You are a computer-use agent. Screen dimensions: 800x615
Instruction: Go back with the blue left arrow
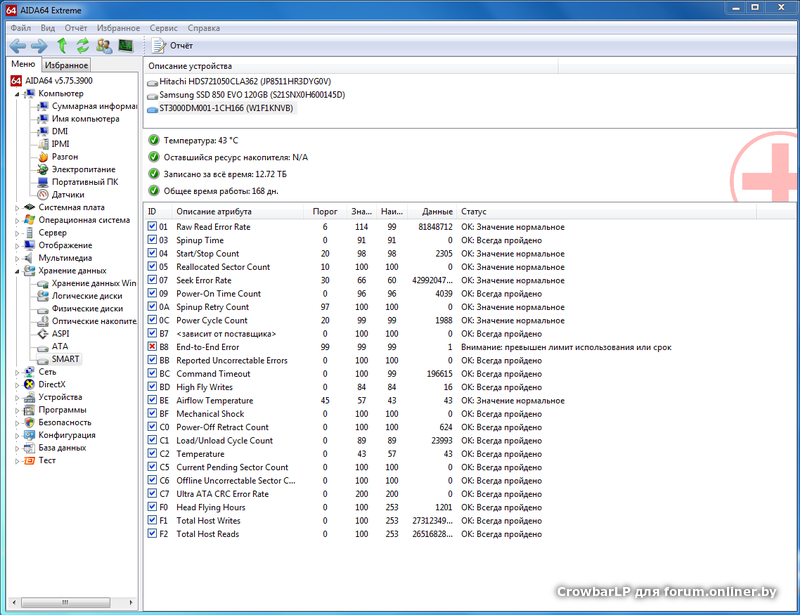click(18, 46)
